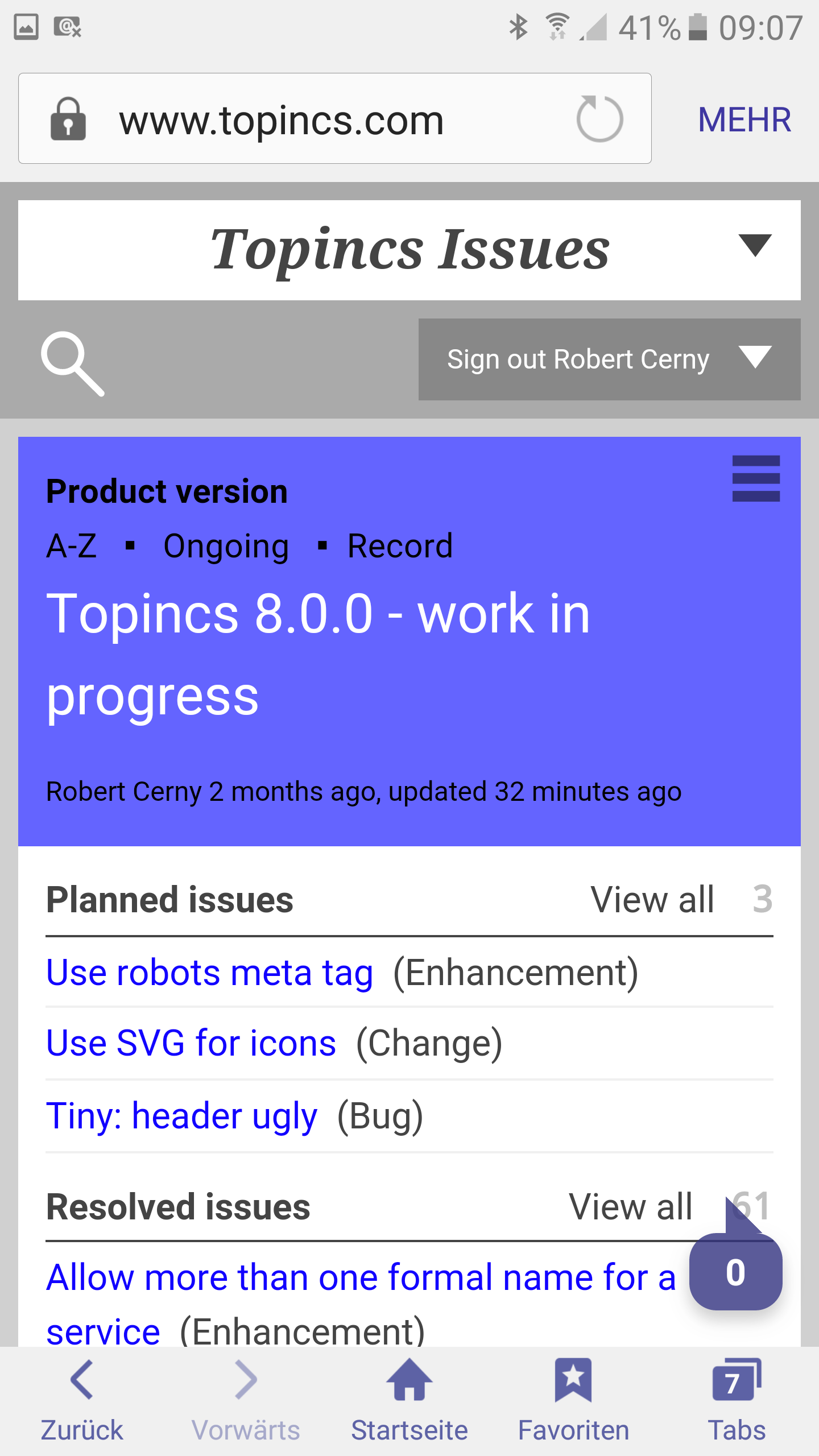
Task: Select the Record view
Action: [400, 546]
